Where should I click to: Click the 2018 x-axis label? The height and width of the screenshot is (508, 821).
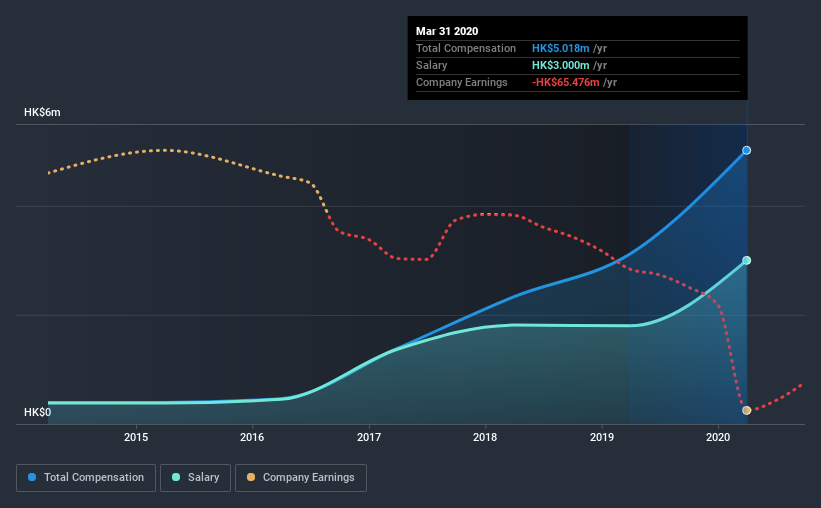pyautogui.click(x=485, y=437)
